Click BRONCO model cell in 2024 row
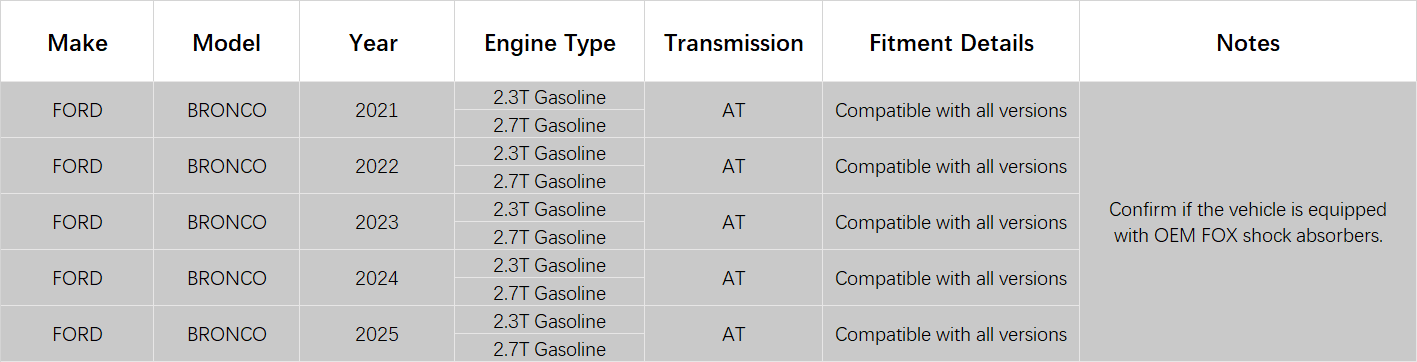Viewport: 1417px width, 362px height. tap(226, 278)
